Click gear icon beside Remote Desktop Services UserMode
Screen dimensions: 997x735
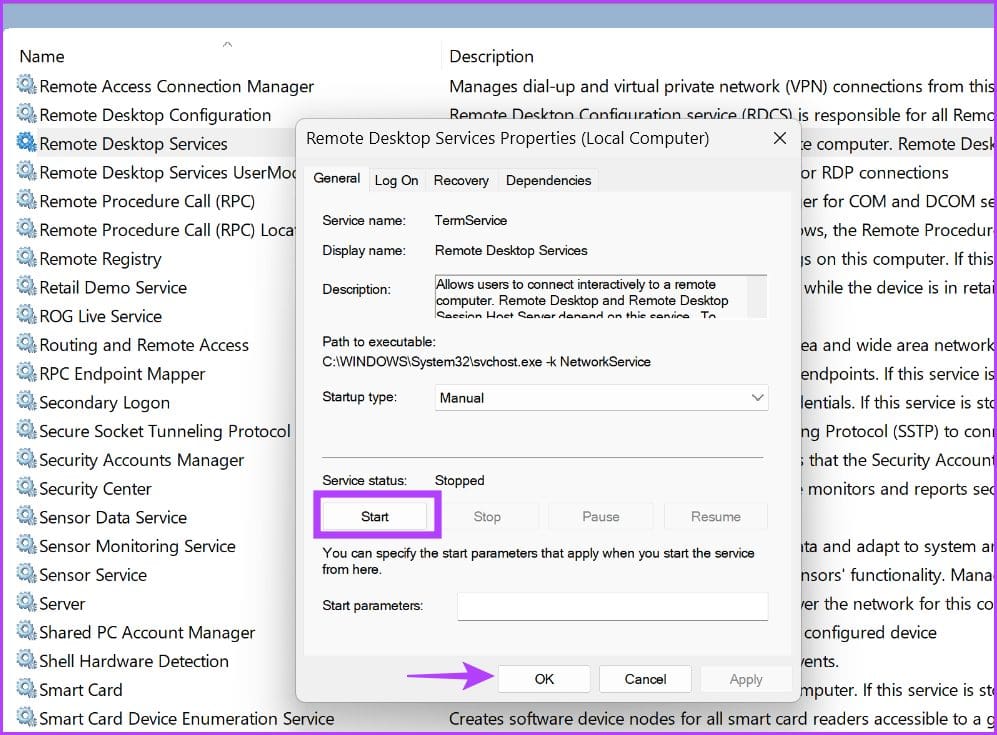tap(27, 170)
